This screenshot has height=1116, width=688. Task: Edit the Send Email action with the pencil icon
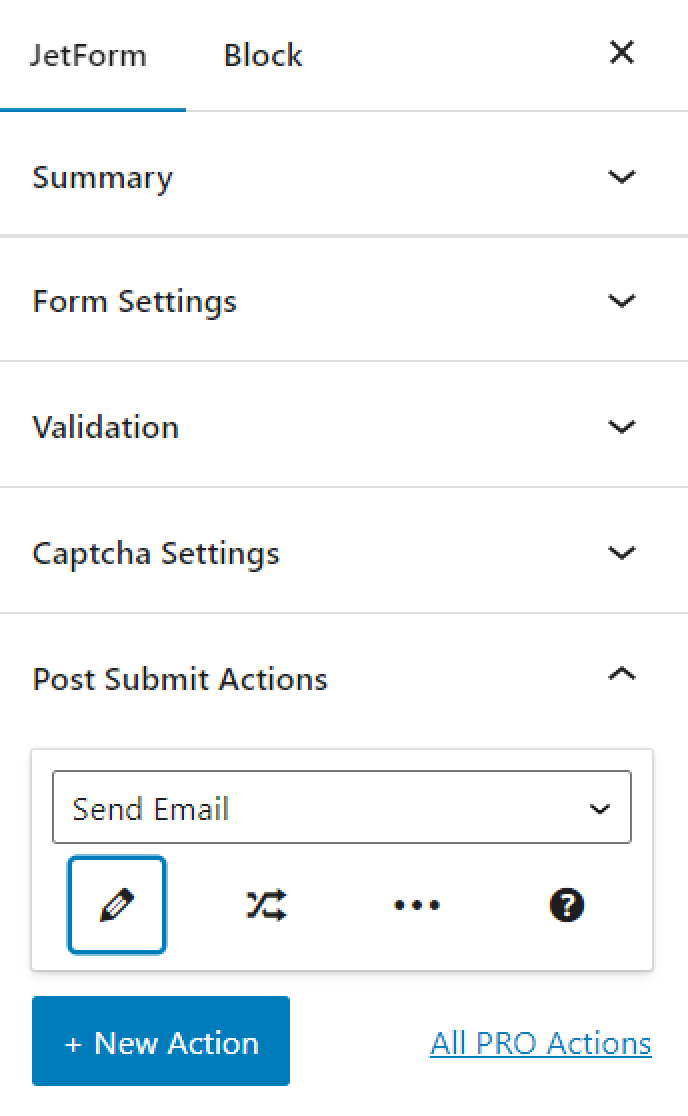(x=116, y=905)
